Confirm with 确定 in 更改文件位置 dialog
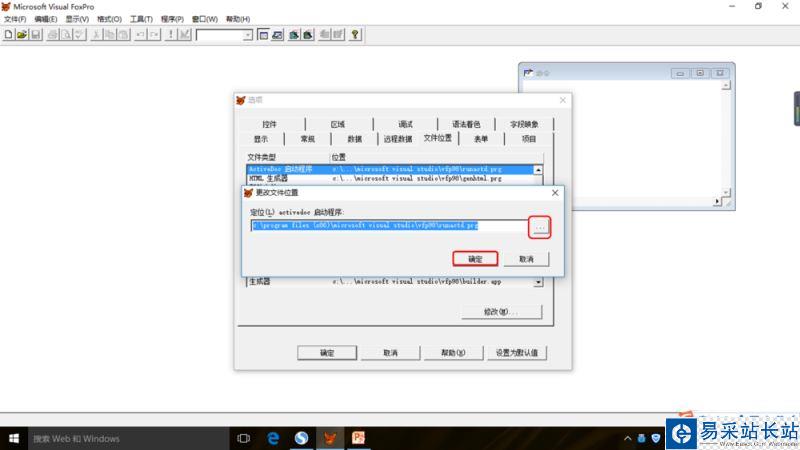800x450 pixels. click(475, 259)
